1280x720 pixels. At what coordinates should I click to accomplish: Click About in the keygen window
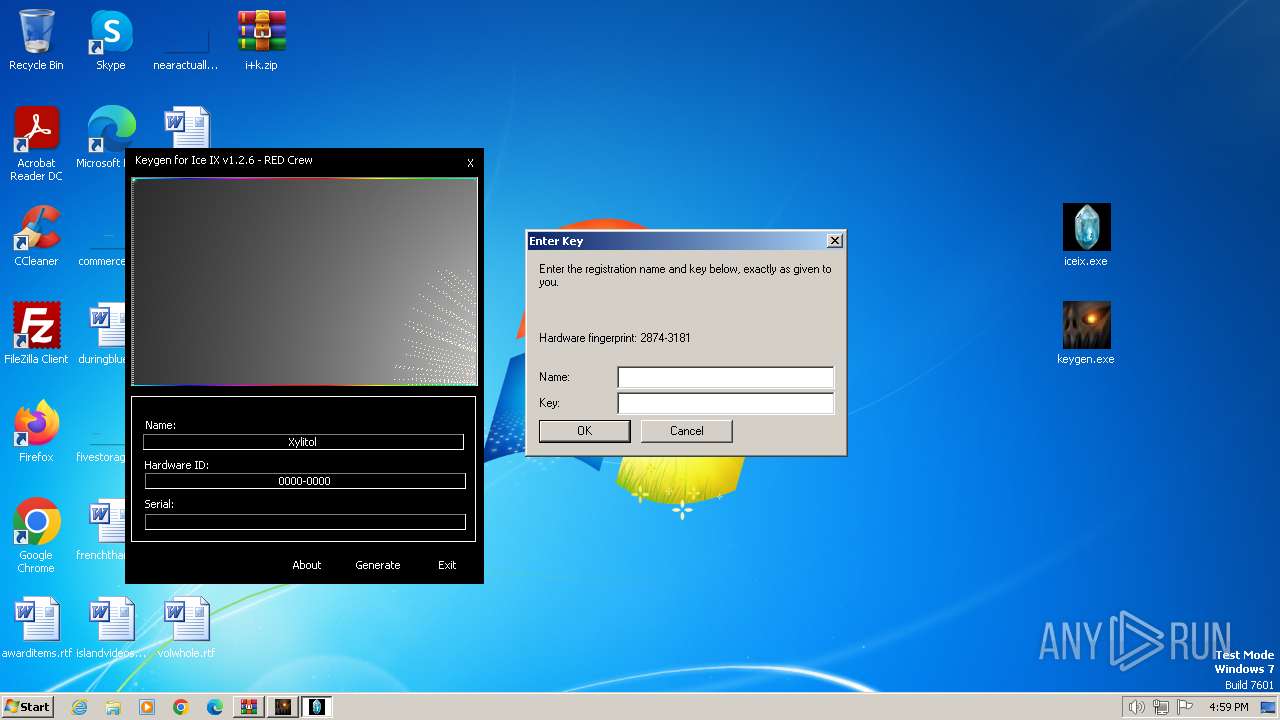(x=307, y=565)
